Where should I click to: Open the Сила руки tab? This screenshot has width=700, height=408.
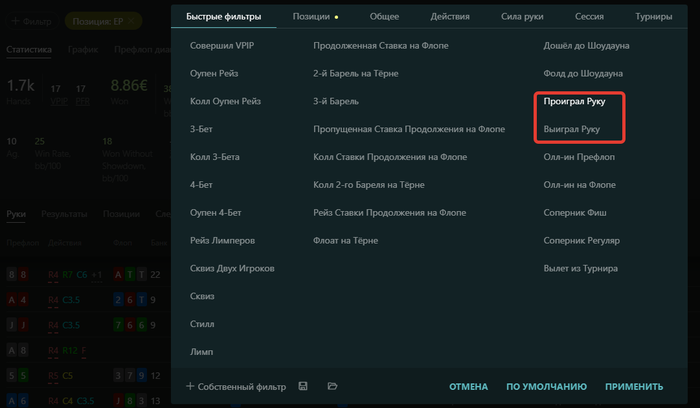pos(522,17)
